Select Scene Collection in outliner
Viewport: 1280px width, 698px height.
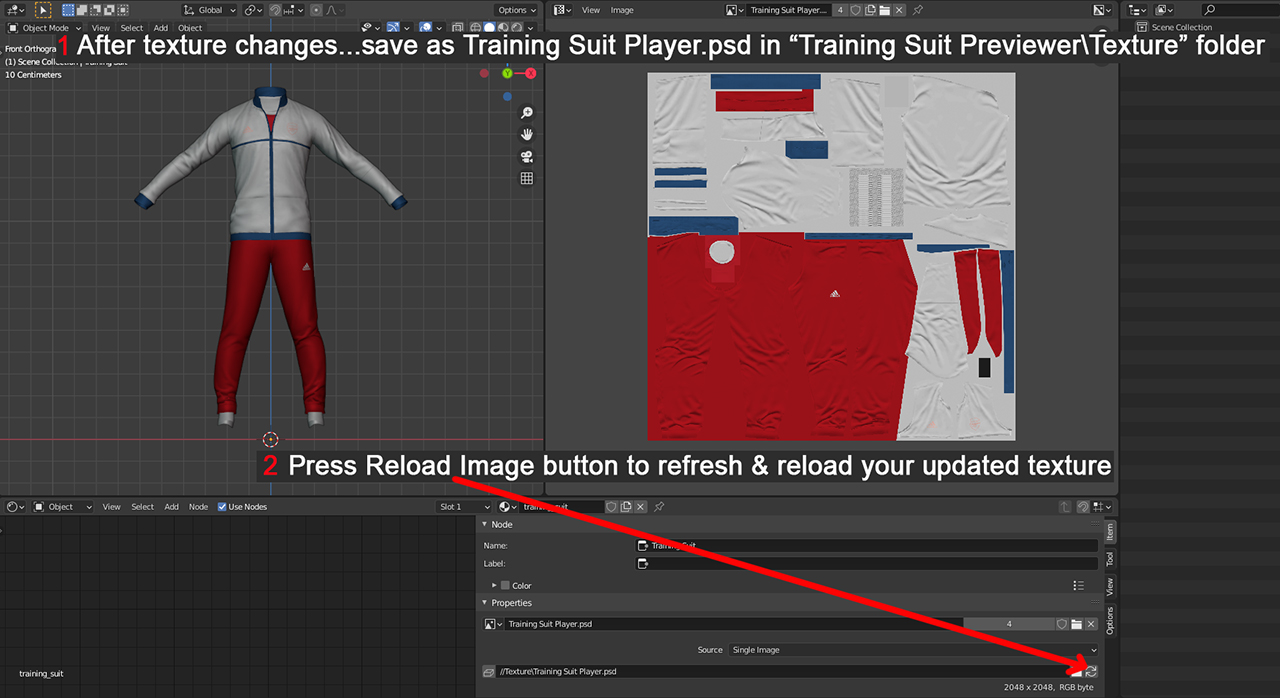pos(1182,27)
